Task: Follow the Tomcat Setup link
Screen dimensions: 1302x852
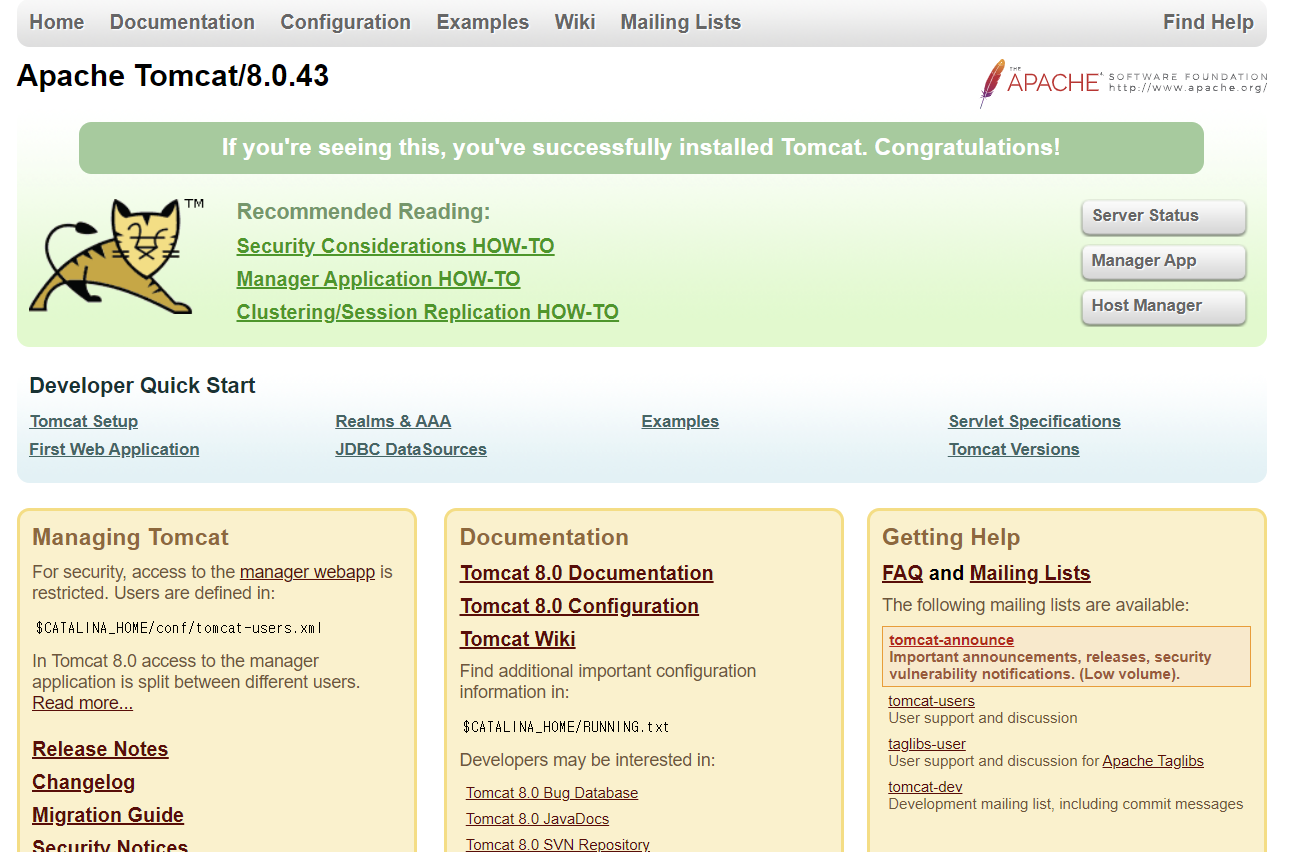Action: [x=84, y=421]
